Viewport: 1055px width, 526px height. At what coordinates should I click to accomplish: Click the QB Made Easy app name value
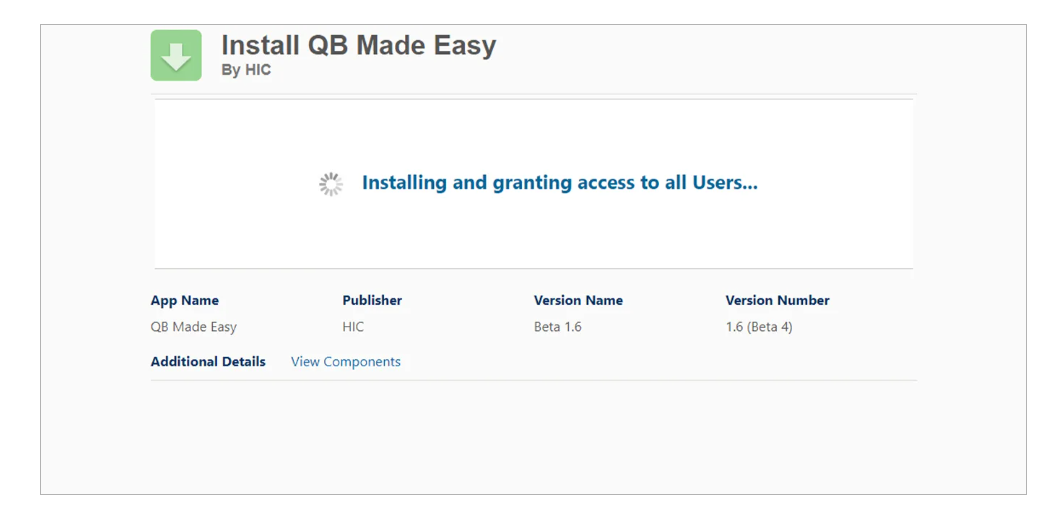194,327
